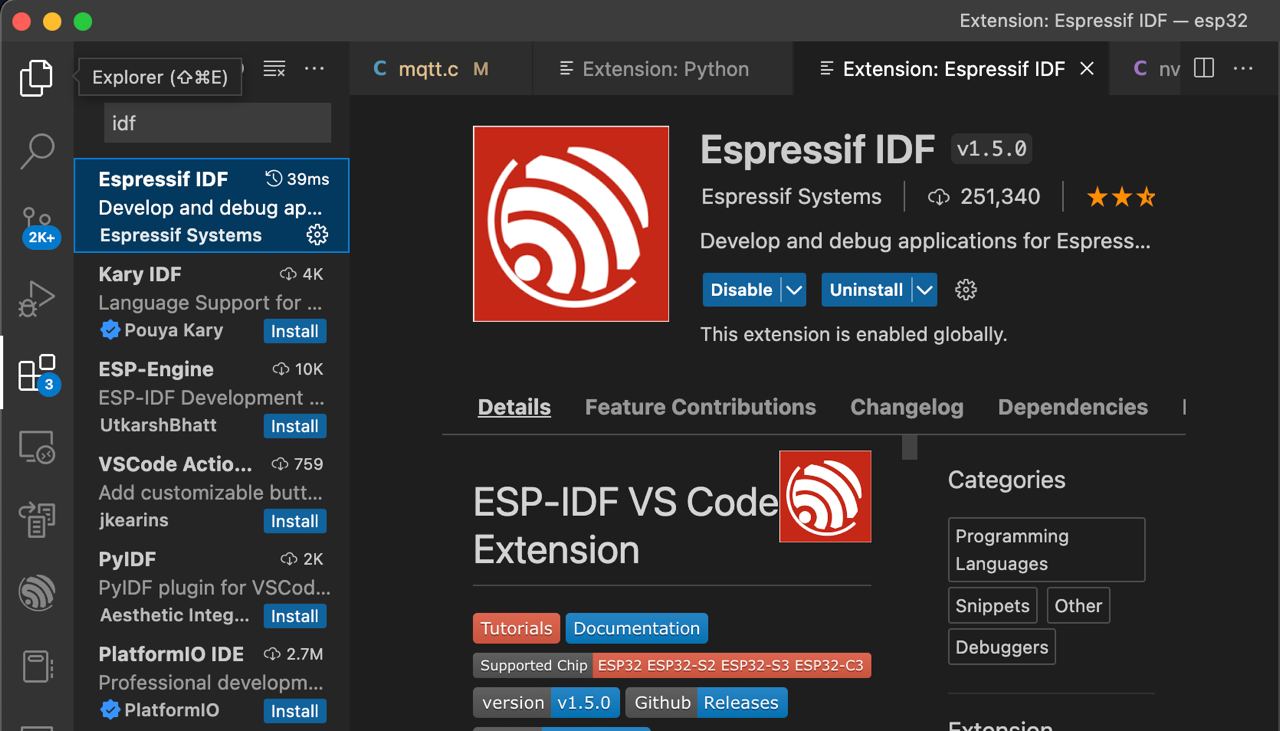Viewport: 1280px width, 731px height.
Task: Open the Run and Debug view
Action: coord(36,299)
